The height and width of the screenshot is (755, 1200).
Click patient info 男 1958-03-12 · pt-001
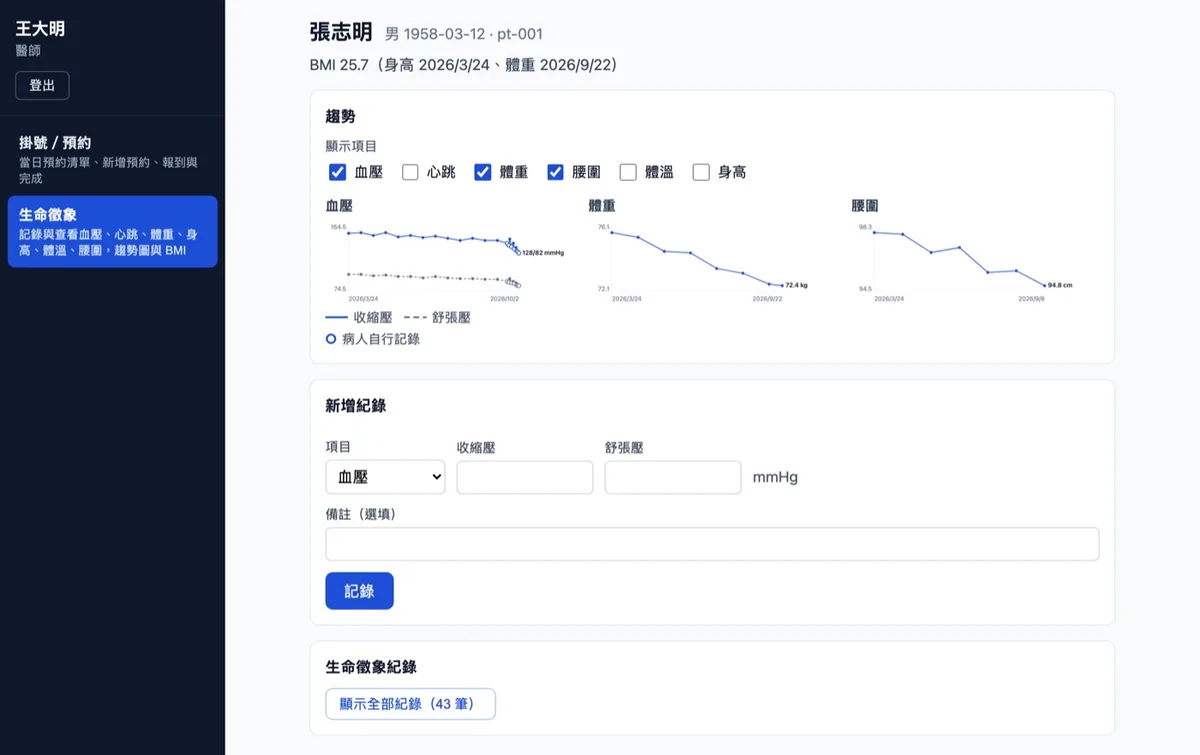tap(464, 35)
